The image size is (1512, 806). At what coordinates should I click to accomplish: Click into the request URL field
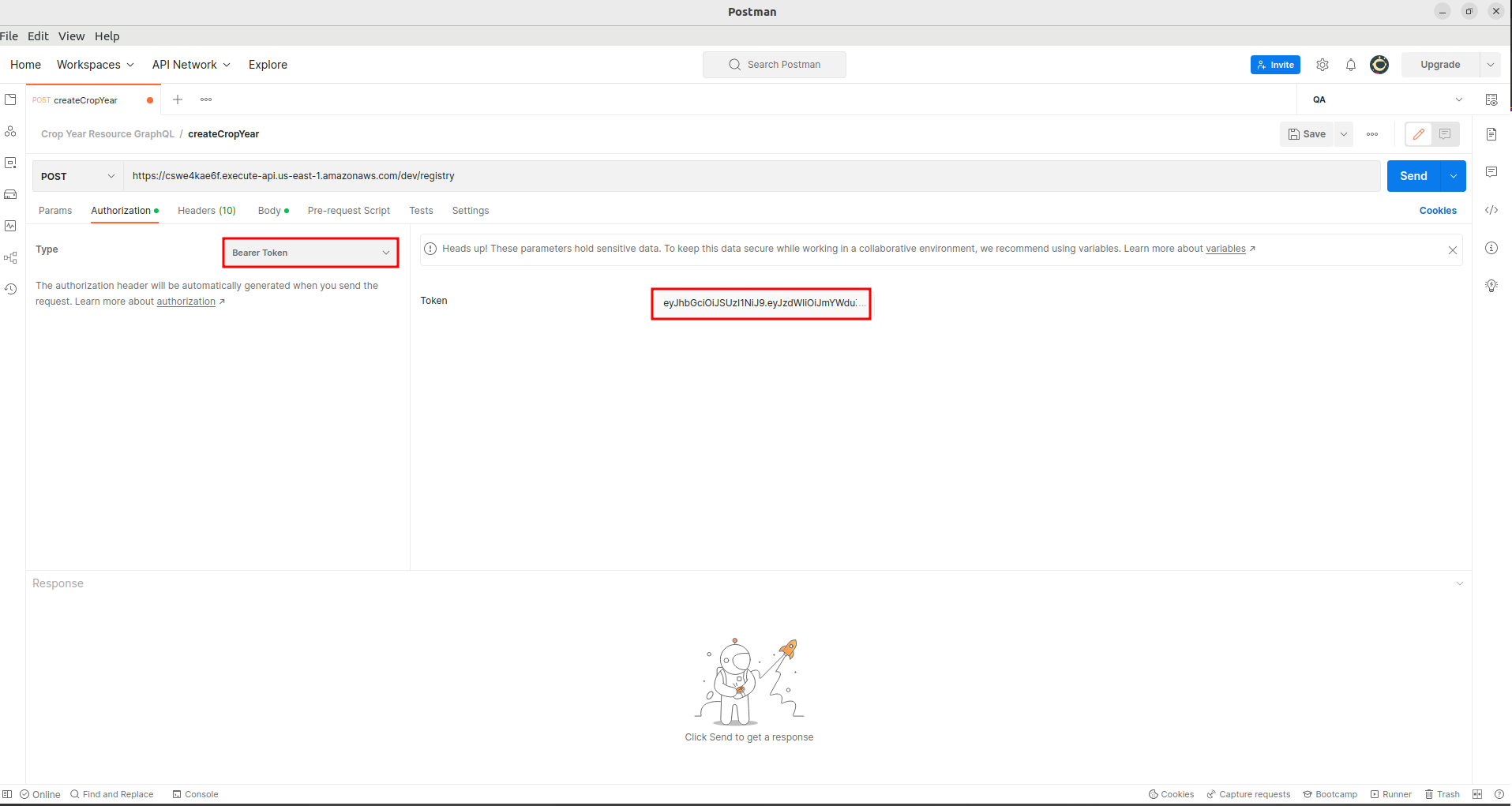(751, 176)
